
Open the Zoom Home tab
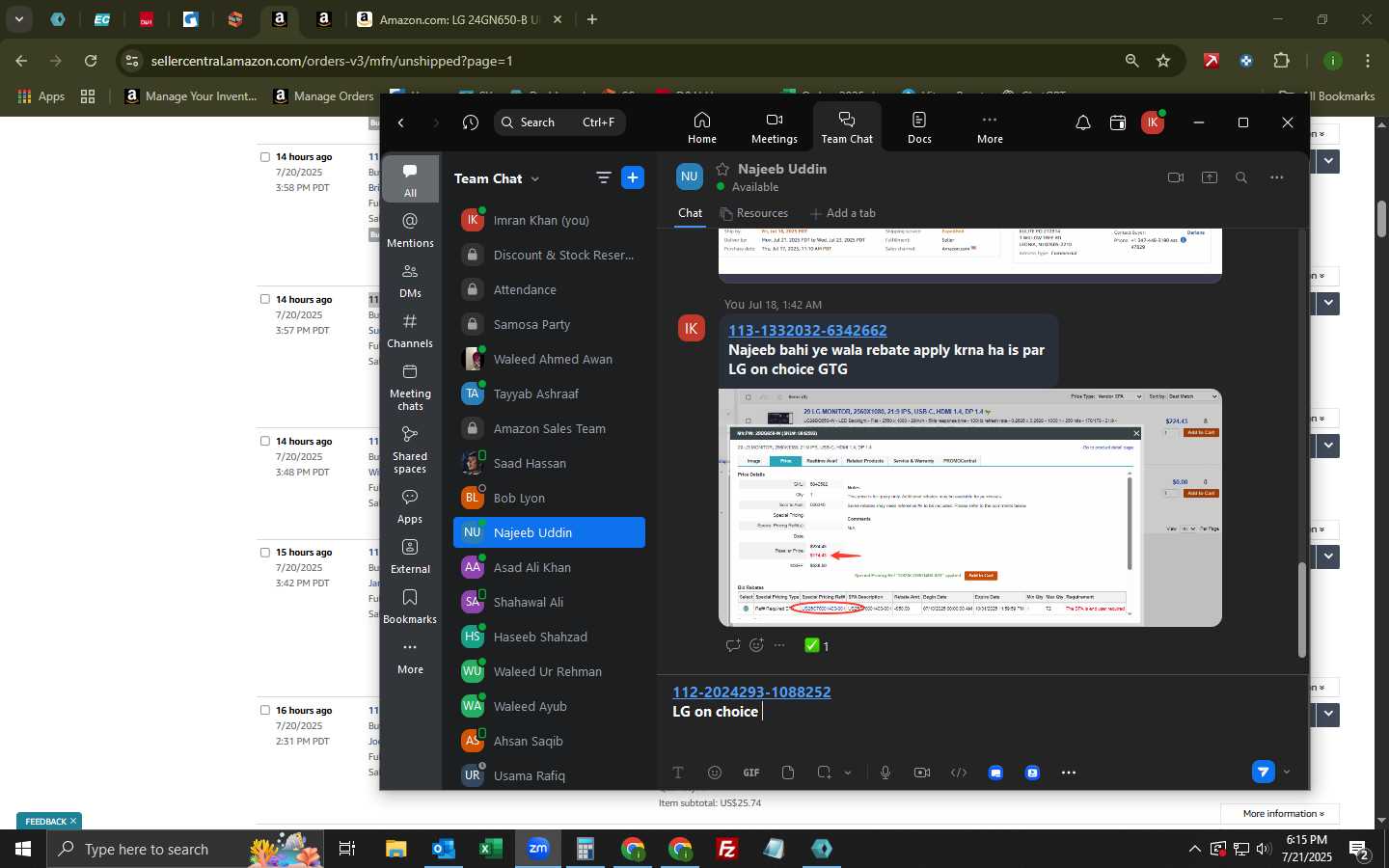(x=701, y=126)
